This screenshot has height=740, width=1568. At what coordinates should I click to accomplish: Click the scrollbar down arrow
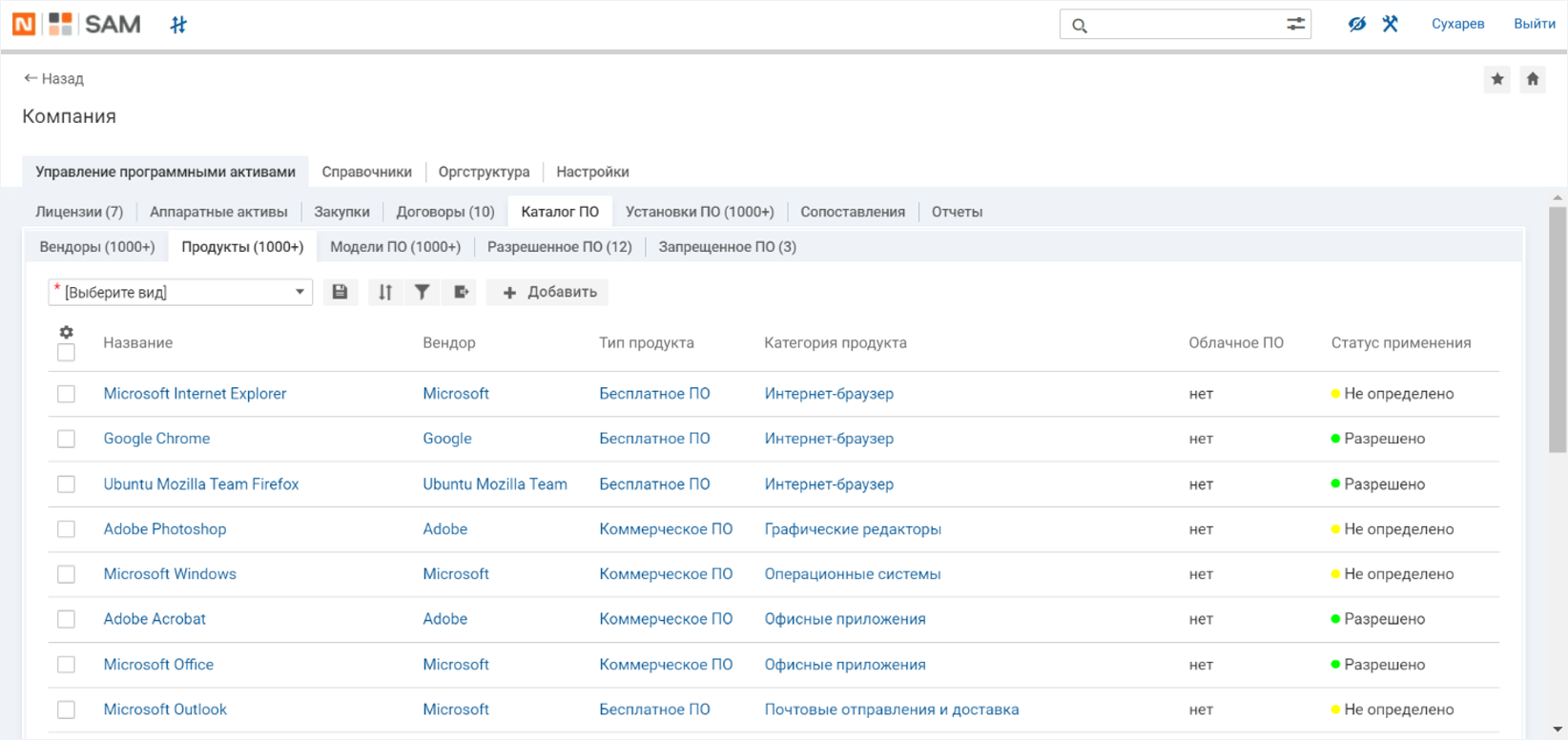(x=1558, y=730)
